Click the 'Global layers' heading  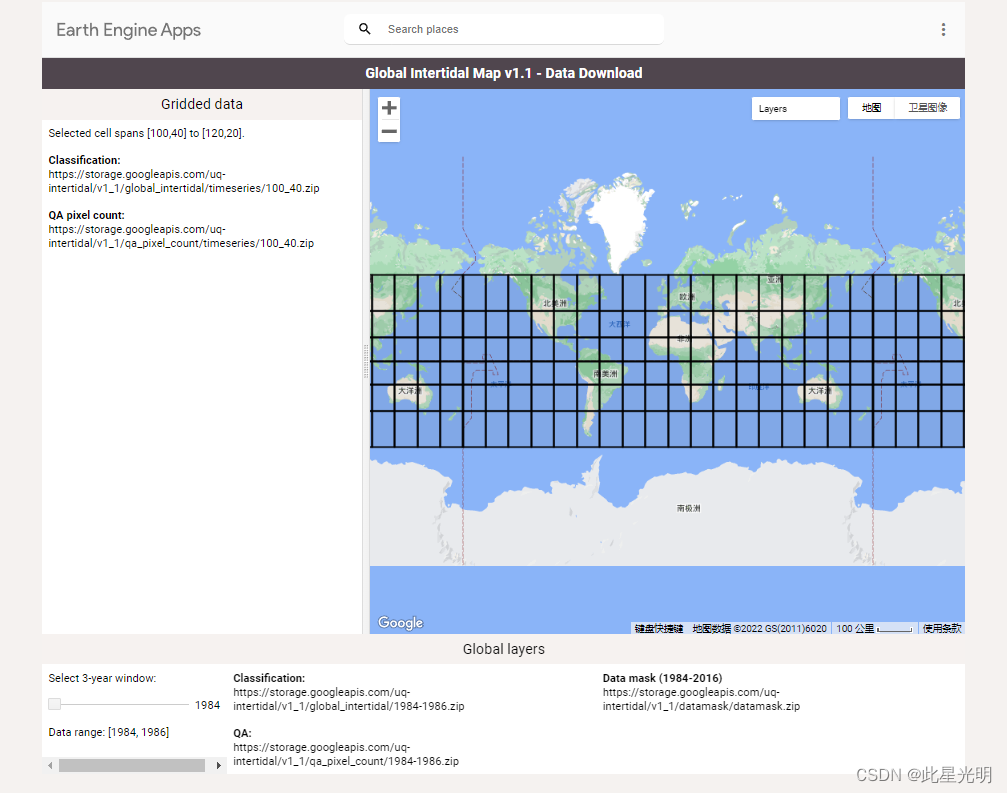click(x=504, y=649)
